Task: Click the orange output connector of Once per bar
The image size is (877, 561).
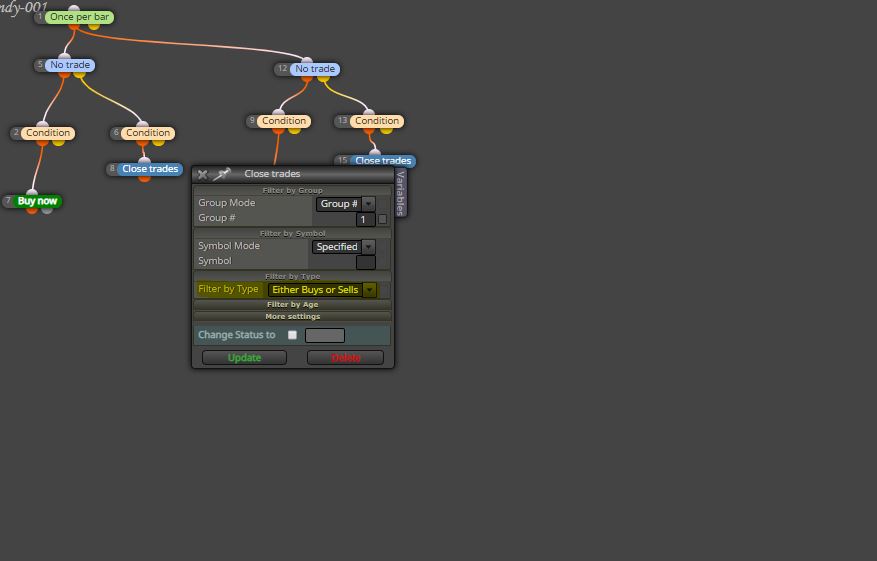Action: tap(74, 26)
